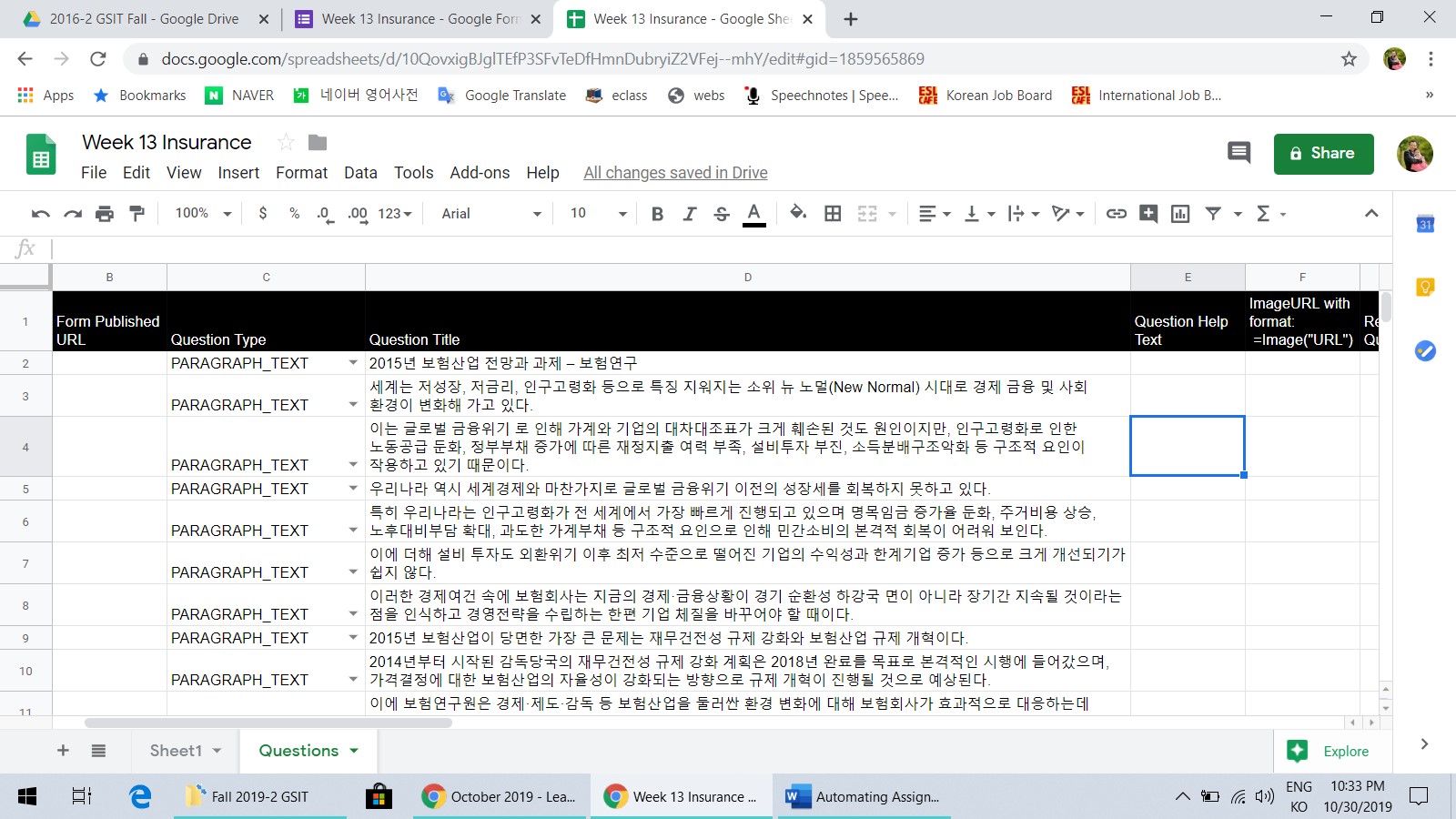Open the Arial font dropdown

(491, 214)
